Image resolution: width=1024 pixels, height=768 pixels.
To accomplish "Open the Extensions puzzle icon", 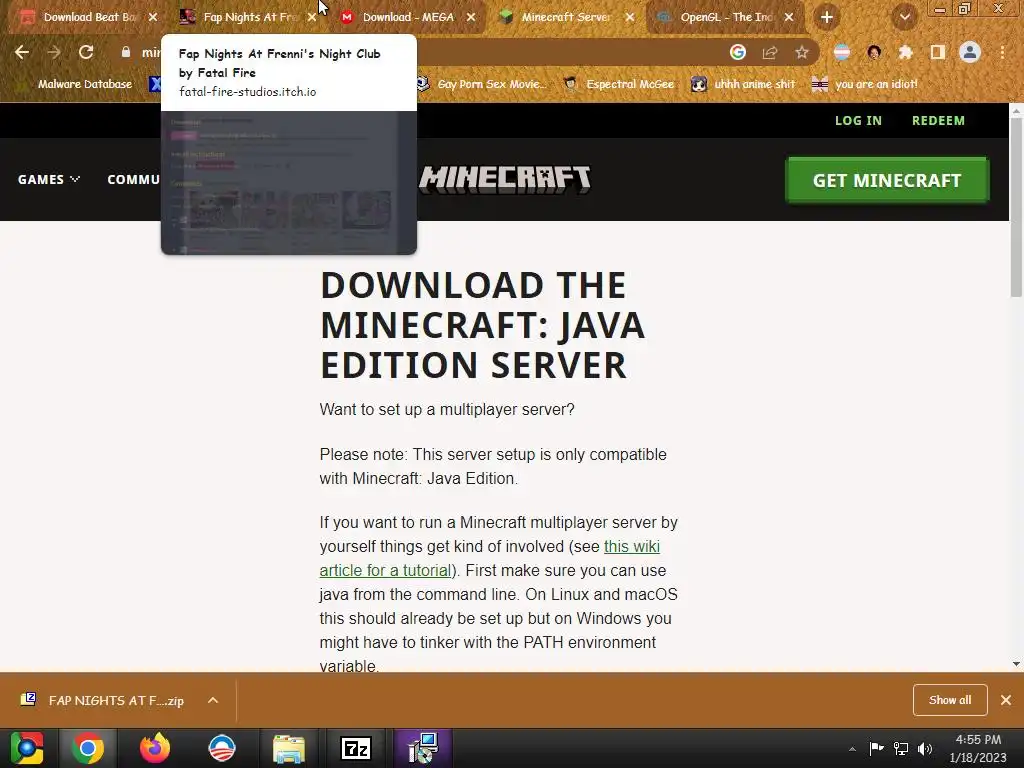I will [x=906, y=52].
